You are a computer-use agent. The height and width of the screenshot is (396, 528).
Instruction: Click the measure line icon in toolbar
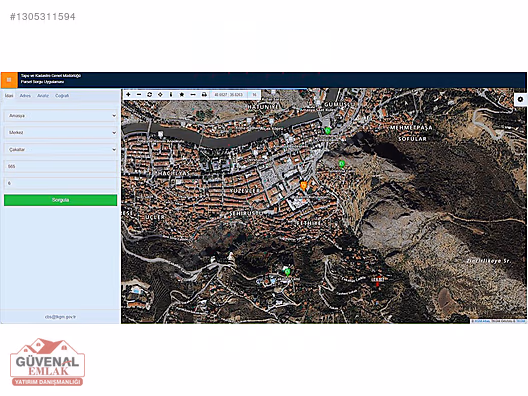point(193,95)
